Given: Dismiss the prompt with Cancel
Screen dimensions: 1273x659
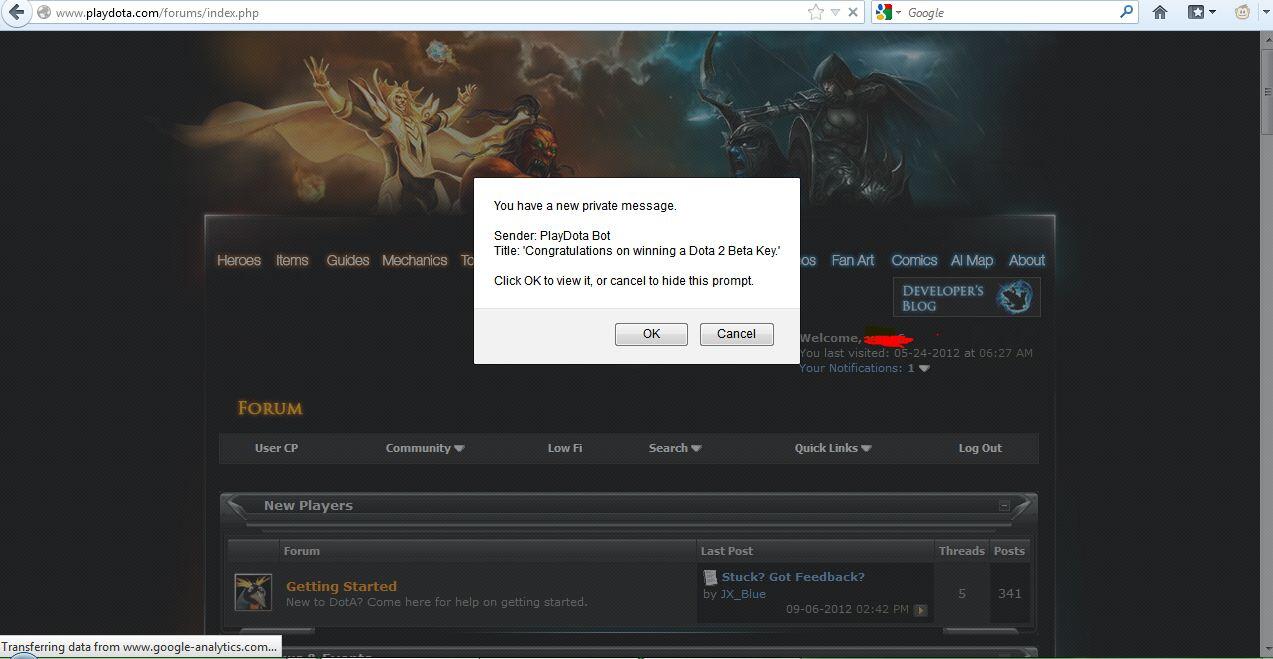Looking at the screenshot, I should (737, 334).
